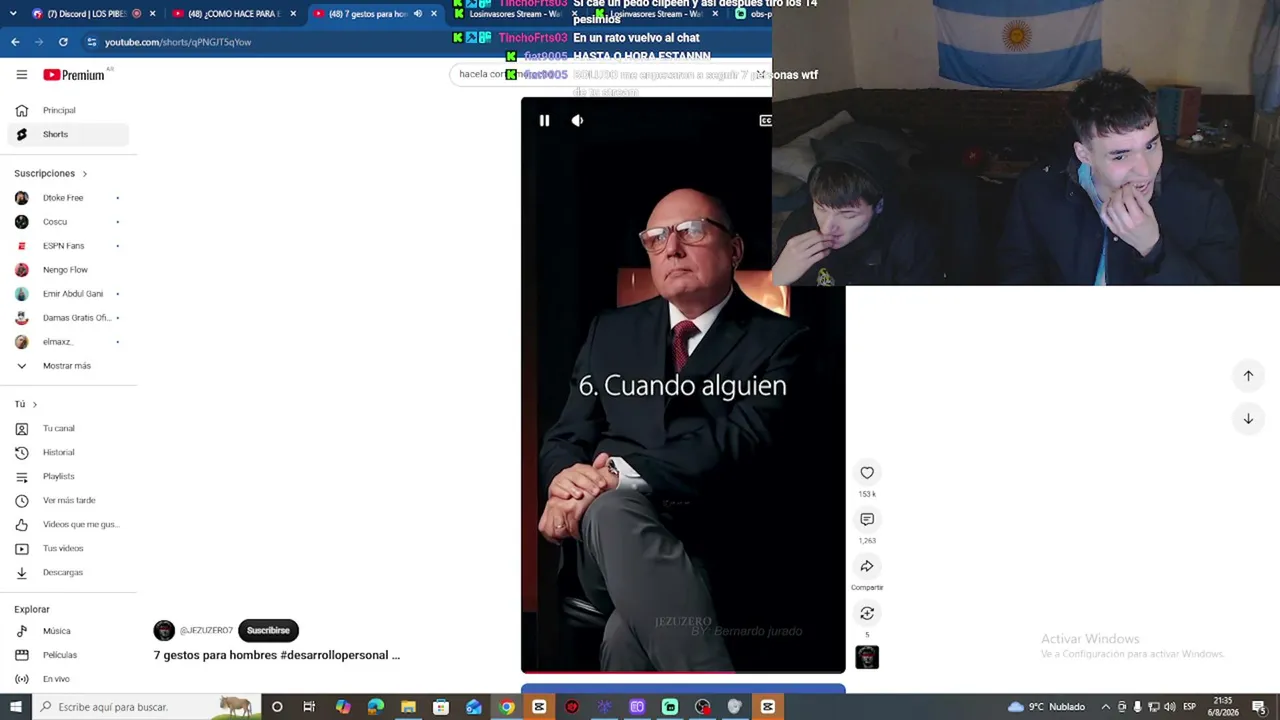Open the @JEZUZERO7 channel avatar
Screen dimensions: 1280x720
(x=164, y=630)
